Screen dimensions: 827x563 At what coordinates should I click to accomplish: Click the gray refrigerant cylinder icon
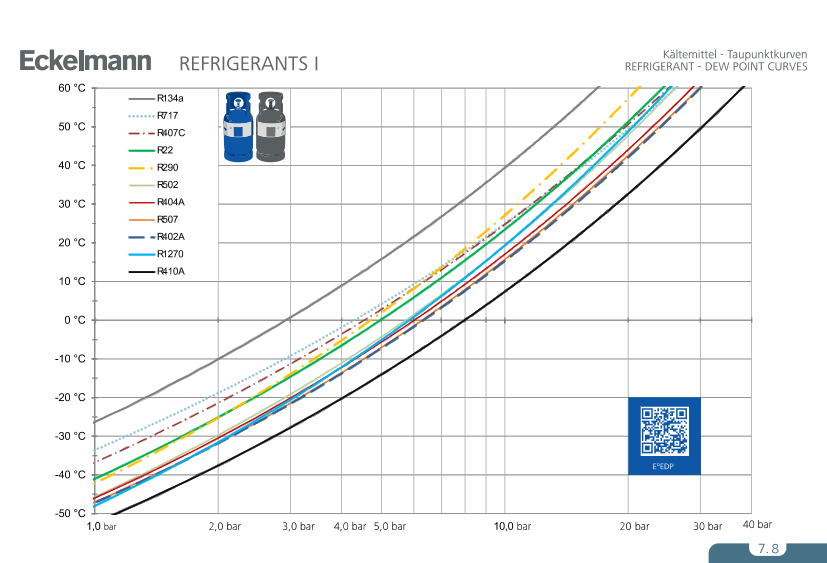pyautogui.click(x=270, y=127)
